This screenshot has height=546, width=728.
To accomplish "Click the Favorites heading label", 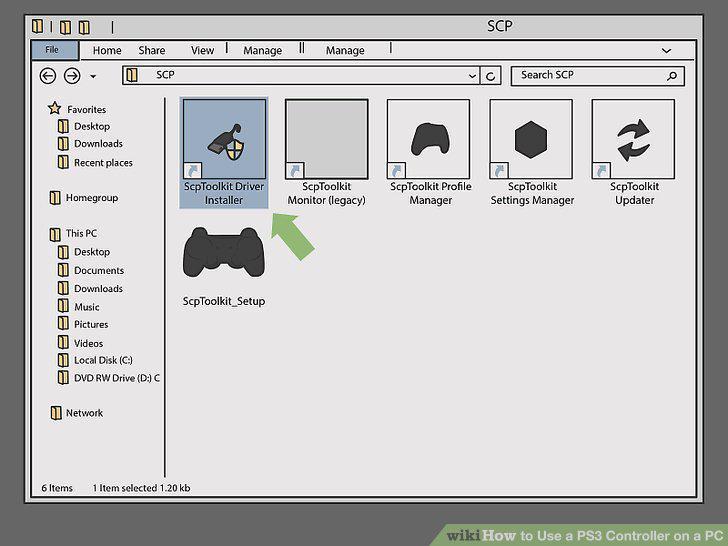I will (86, 110).
